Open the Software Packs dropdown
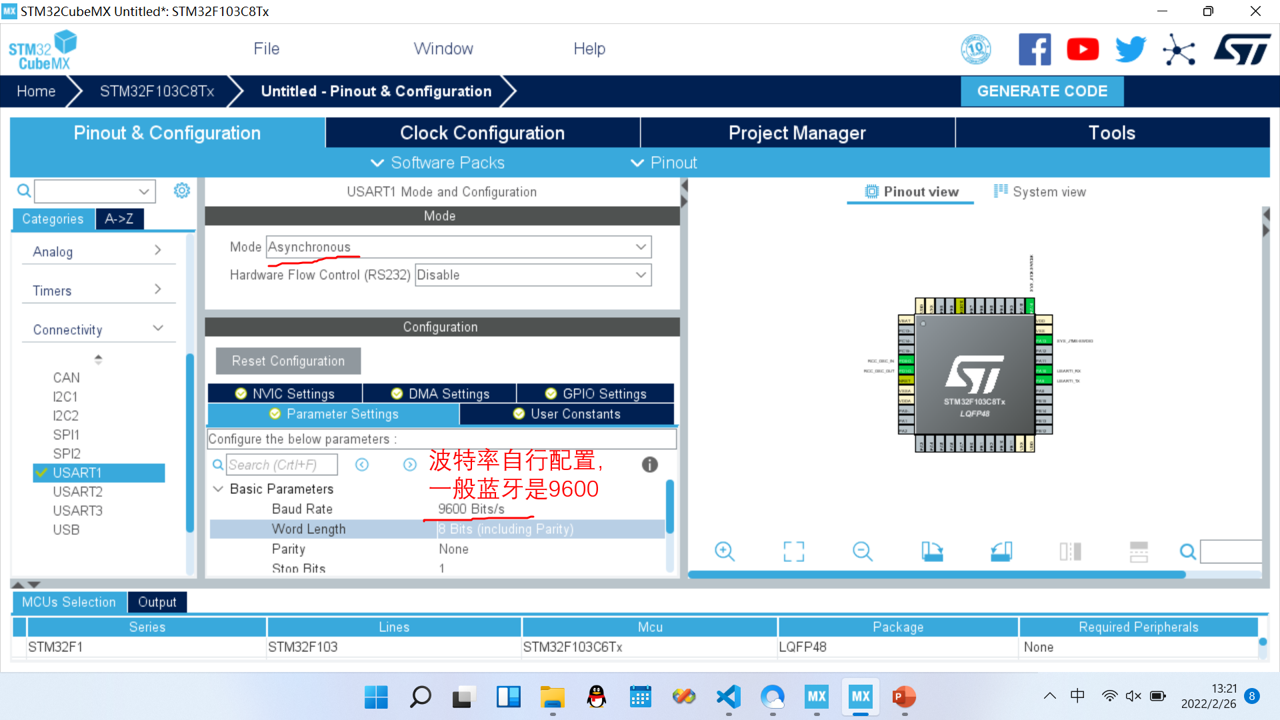1280x720 pixels. click(437, 163)
